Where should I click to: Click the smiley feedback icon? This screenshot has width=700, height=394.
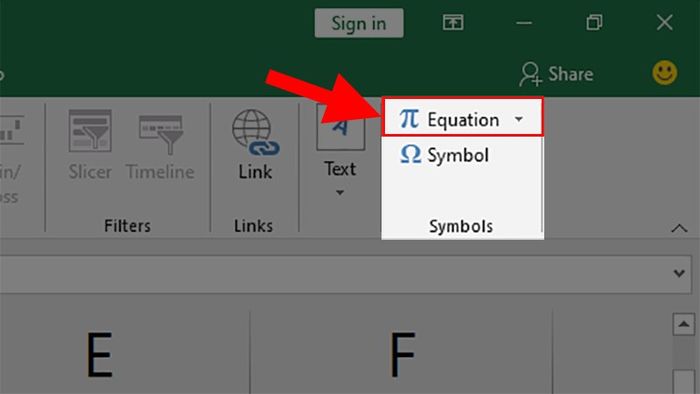664,73
